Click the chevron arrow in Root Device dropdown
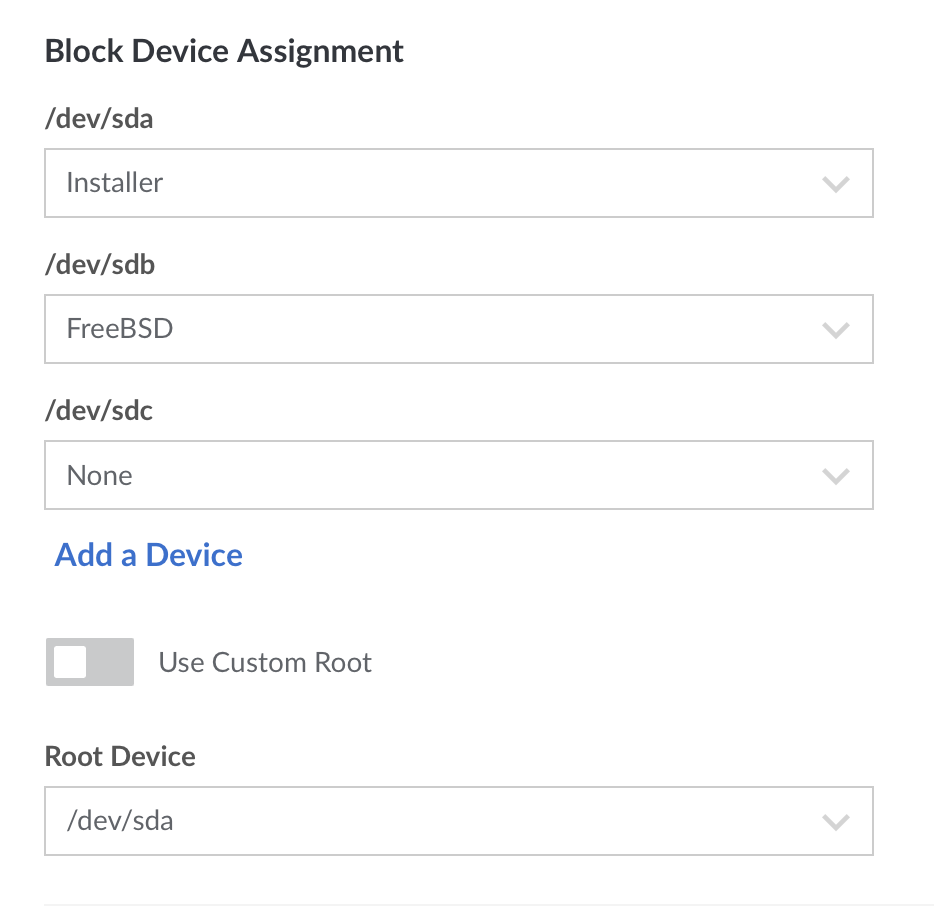 coord(835,822)
